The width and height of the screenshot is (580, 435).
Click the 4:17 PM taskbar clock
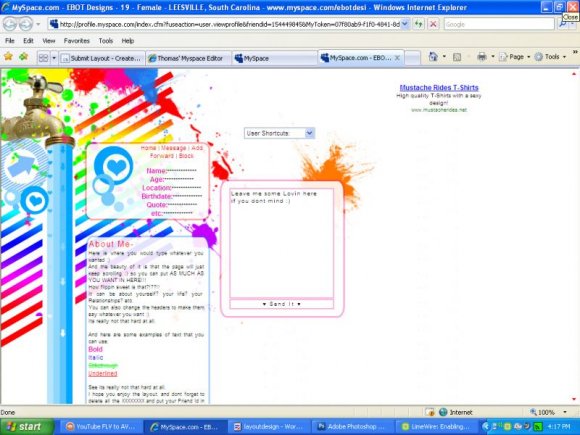(560, 427)
